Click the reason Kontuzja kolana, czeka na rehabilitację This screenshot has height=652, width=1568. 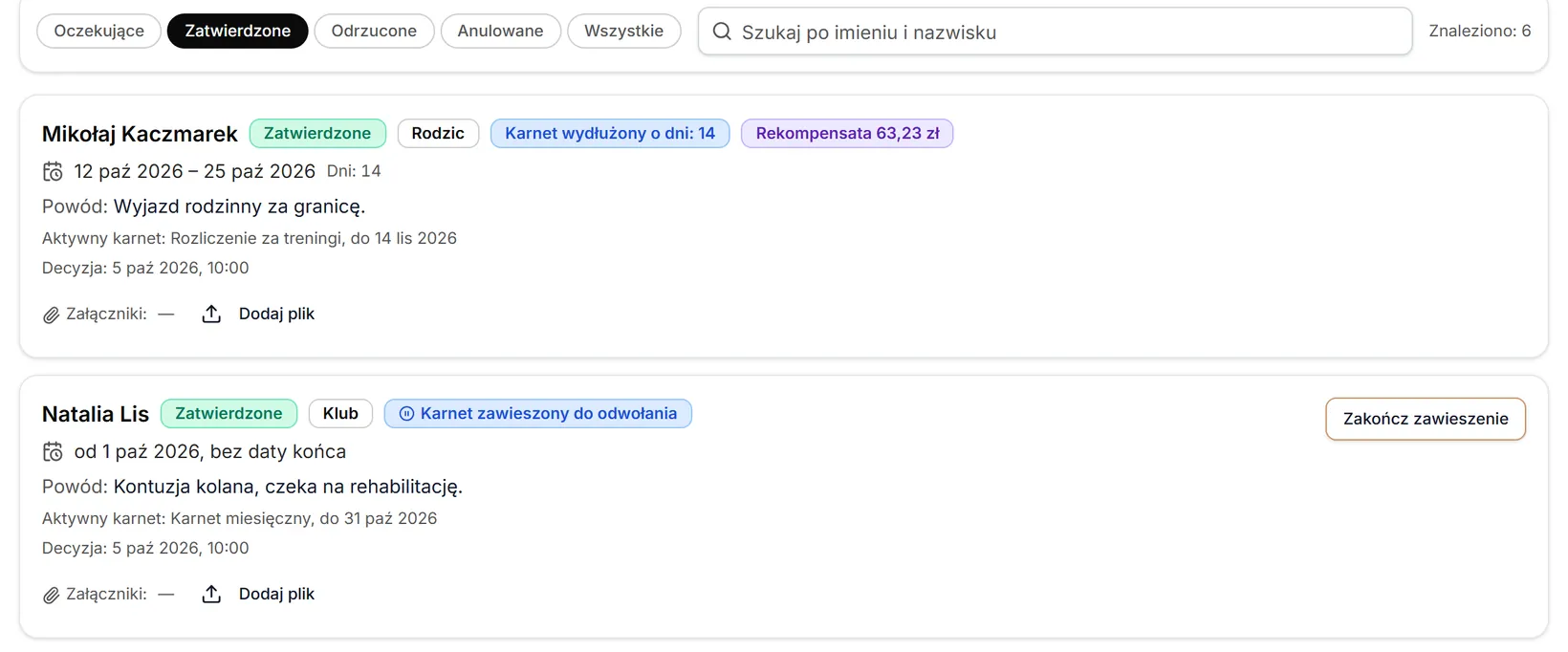coord(288,487)
